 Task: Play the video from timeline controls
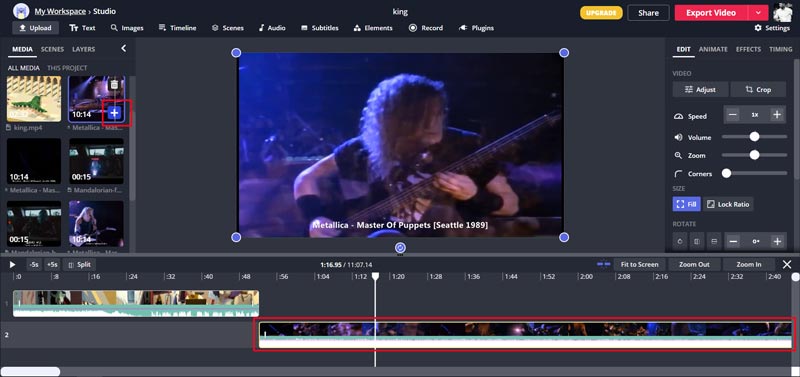[13, 265]
